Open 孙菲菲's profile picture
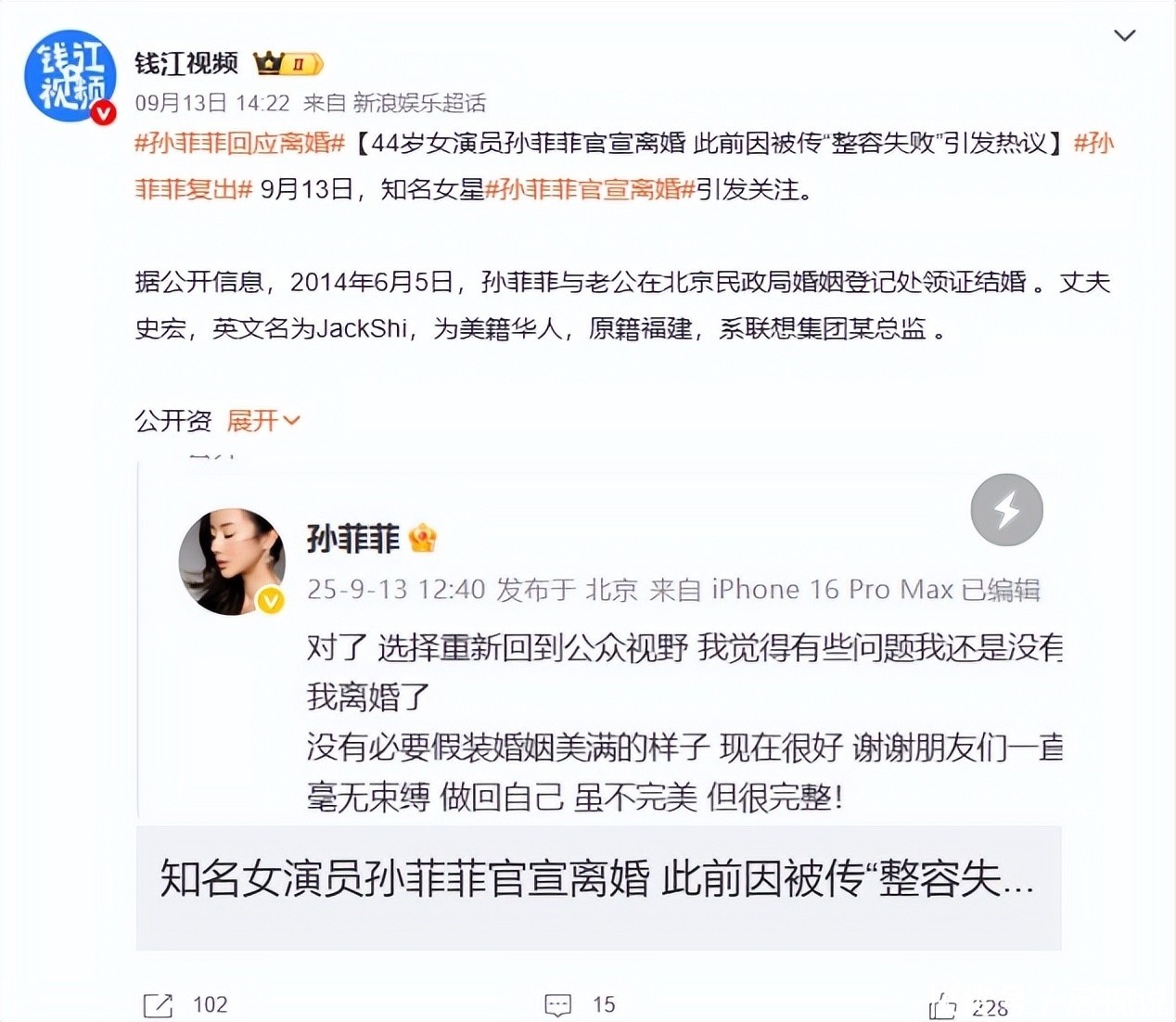The image size is (1176, 1022). [232, 561]
